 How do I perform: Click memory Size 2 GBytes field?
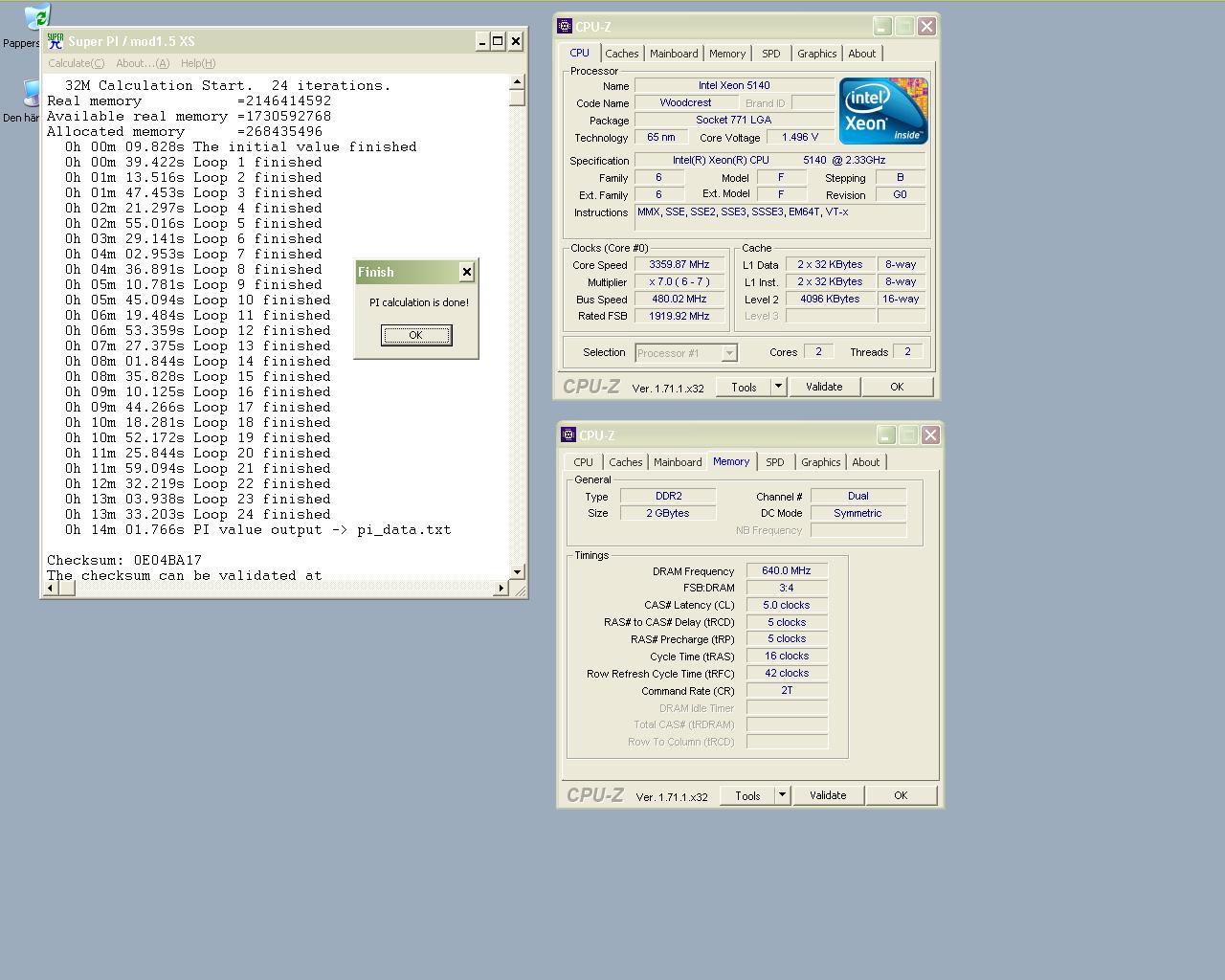(668, 513)
